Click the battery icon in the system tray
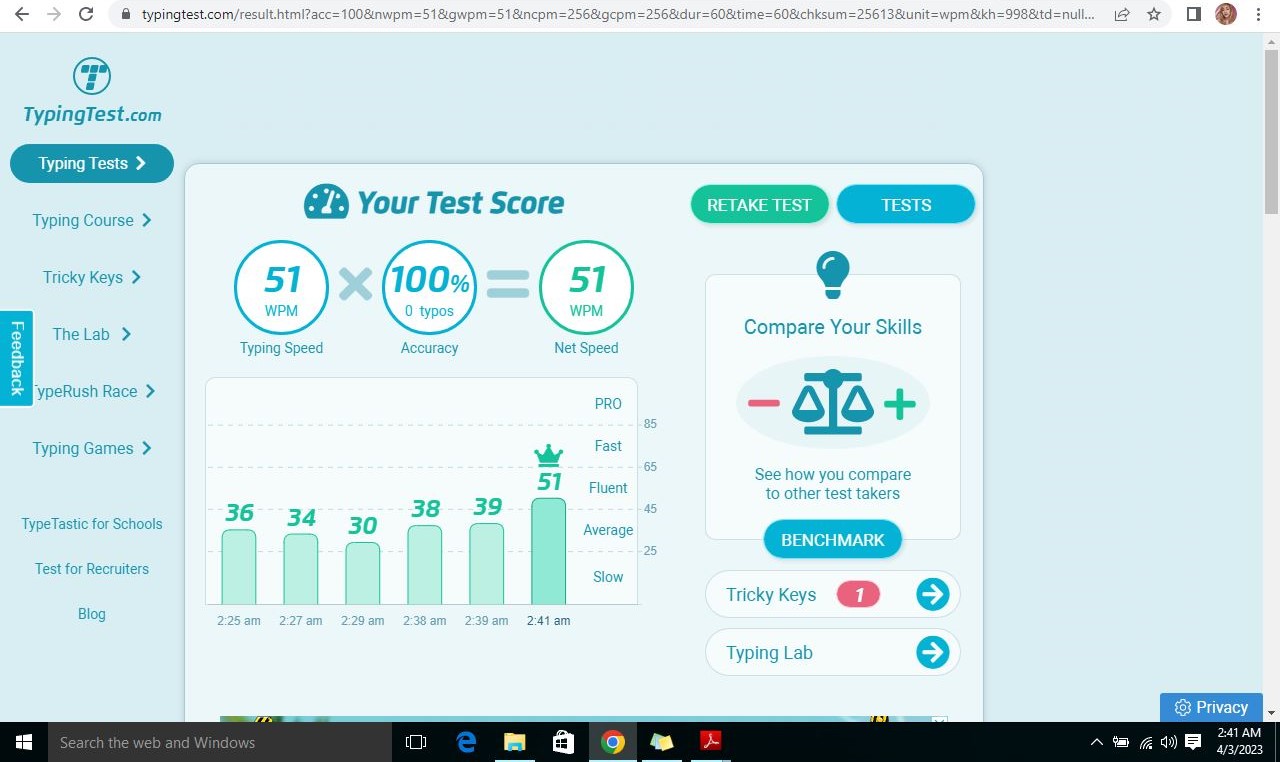1280x762 pixels. tap(1121, 742)
